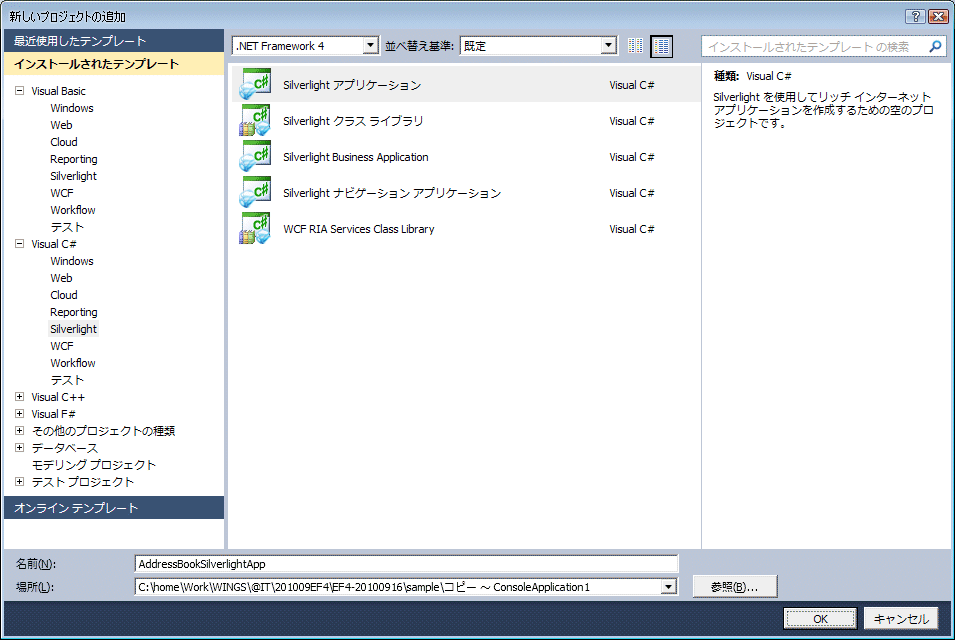The height and width of the screenshot is (640, 955).
Task: Select the Visual C++ node label
Action: click(x=58, y=396)
